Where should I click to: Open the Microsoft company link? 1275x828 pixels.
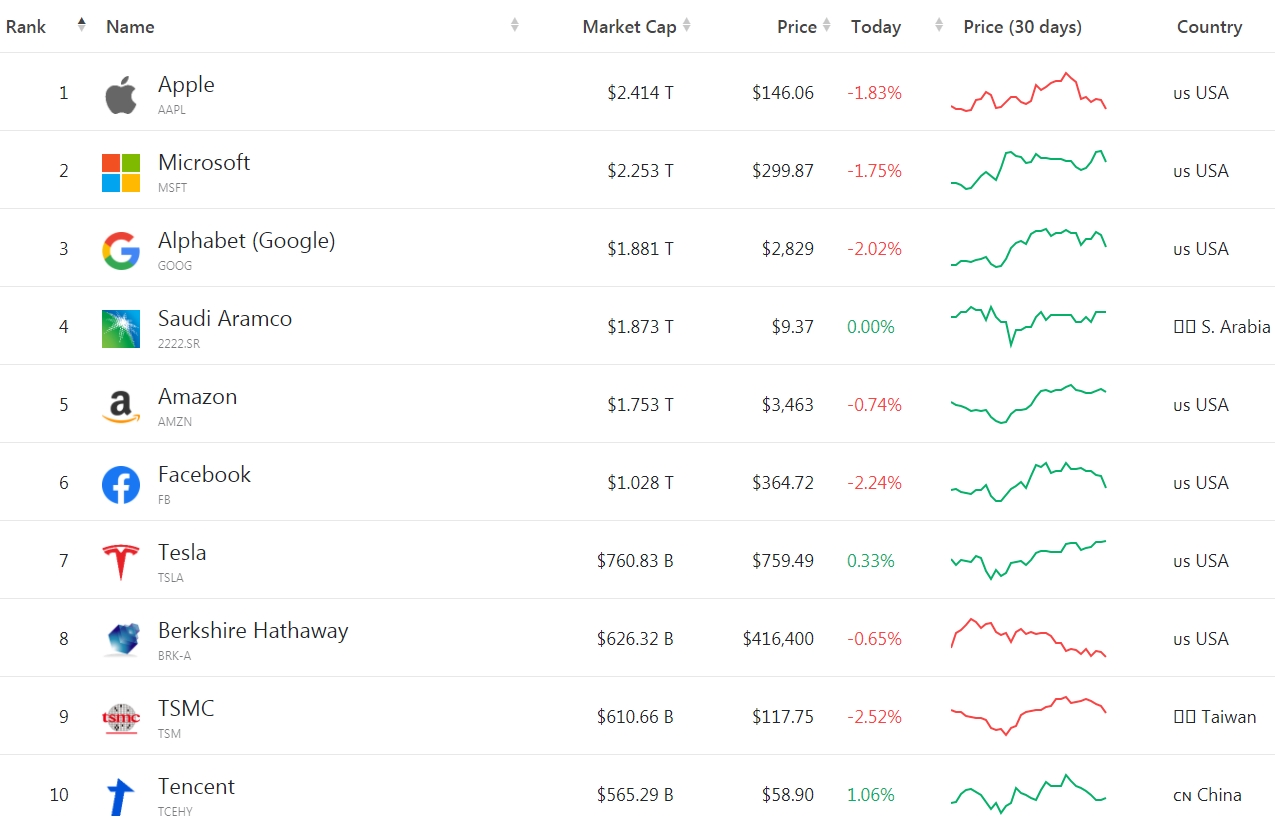[x=204, y=163]
